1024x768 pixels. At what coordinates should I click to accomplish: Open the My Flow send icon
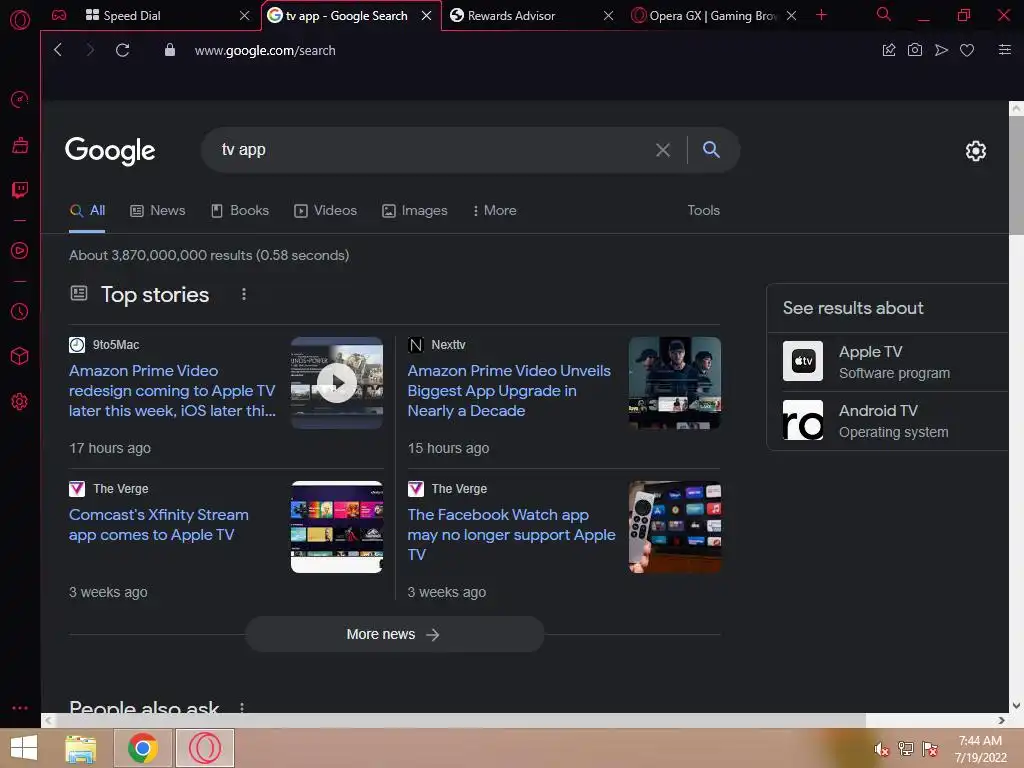tap(941, 50)
